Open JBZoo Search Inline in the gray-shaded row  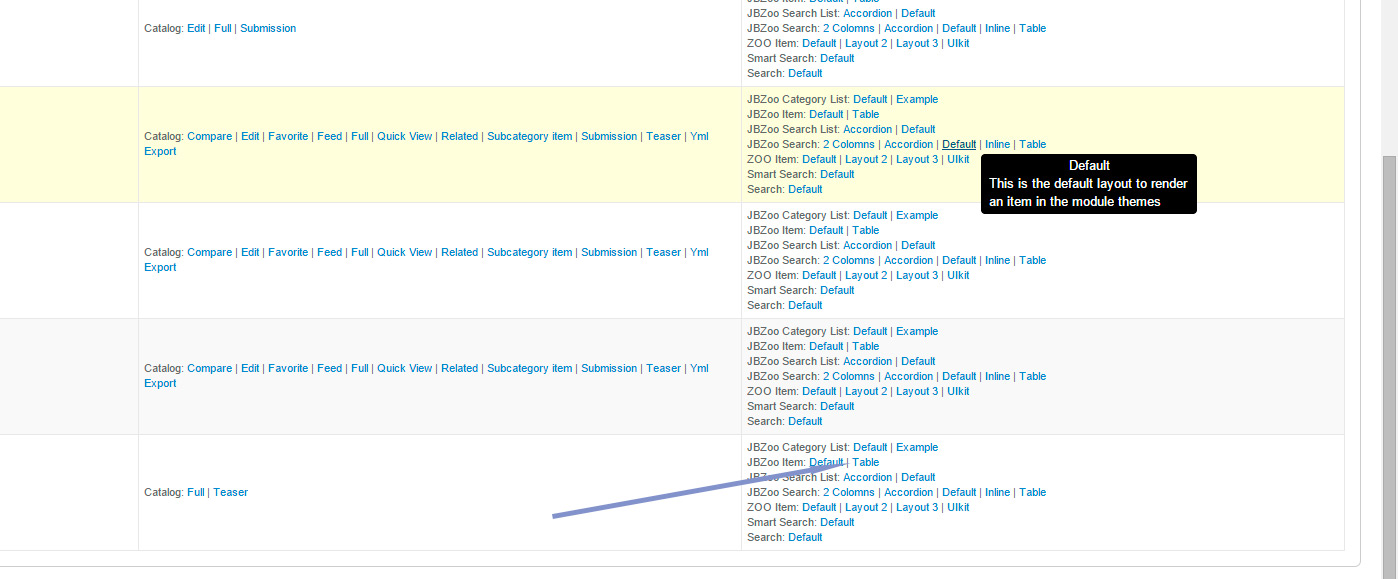pos(997,376)
